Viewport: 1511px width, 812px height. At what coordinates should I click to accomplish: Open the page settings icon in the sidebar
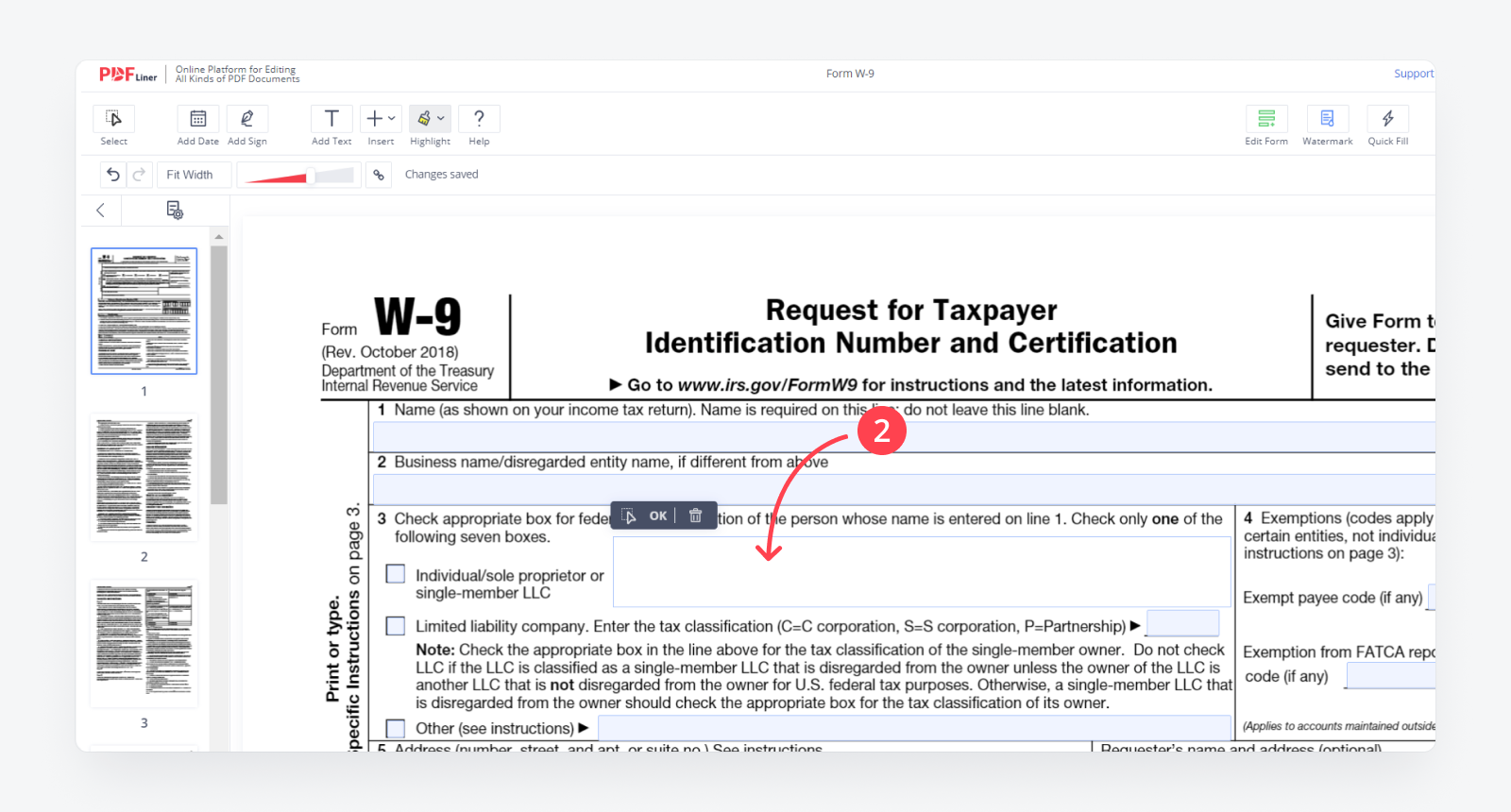pyautogui.click(x=175, y=211)
